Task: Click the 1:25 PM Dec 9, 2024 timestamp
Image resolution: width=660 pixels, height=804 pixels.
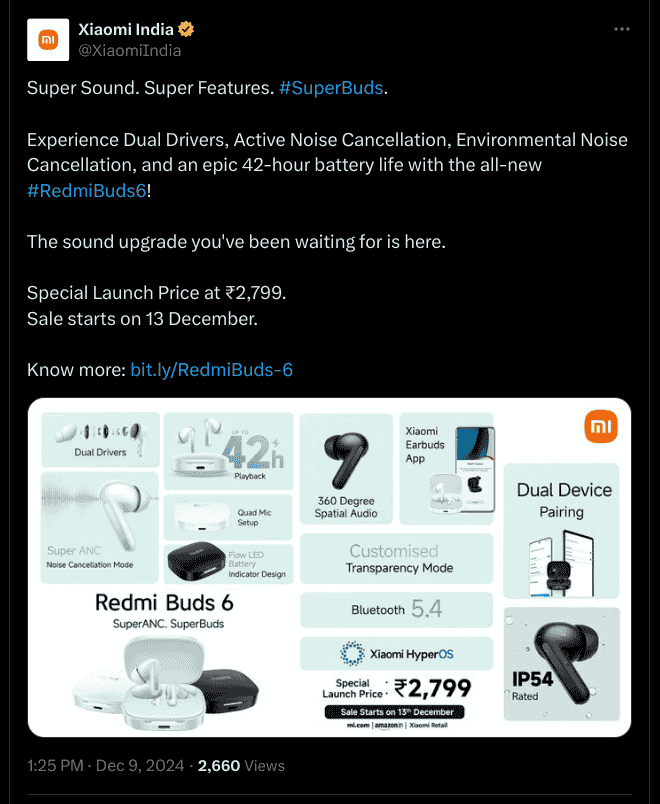Action: tap(105, 766)
